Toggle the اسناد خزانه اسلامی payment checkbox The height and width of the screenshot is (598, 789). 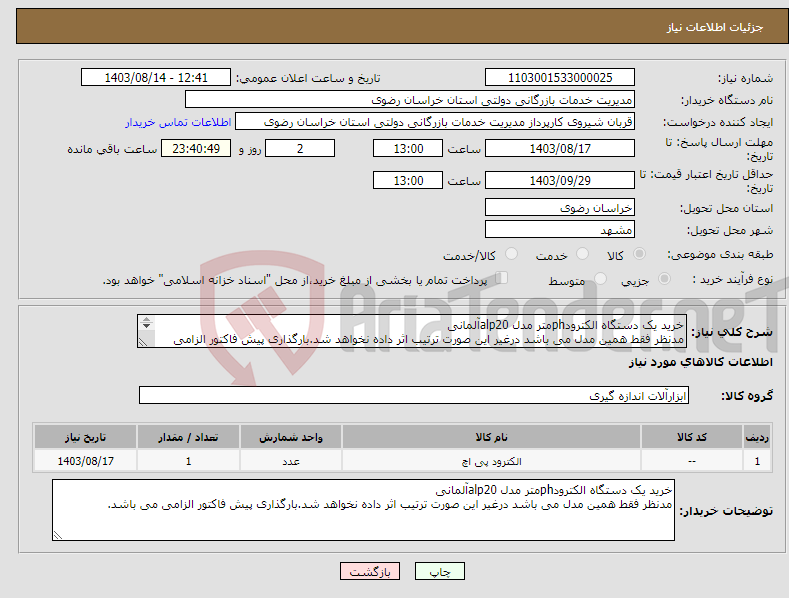tap(501, 278)
